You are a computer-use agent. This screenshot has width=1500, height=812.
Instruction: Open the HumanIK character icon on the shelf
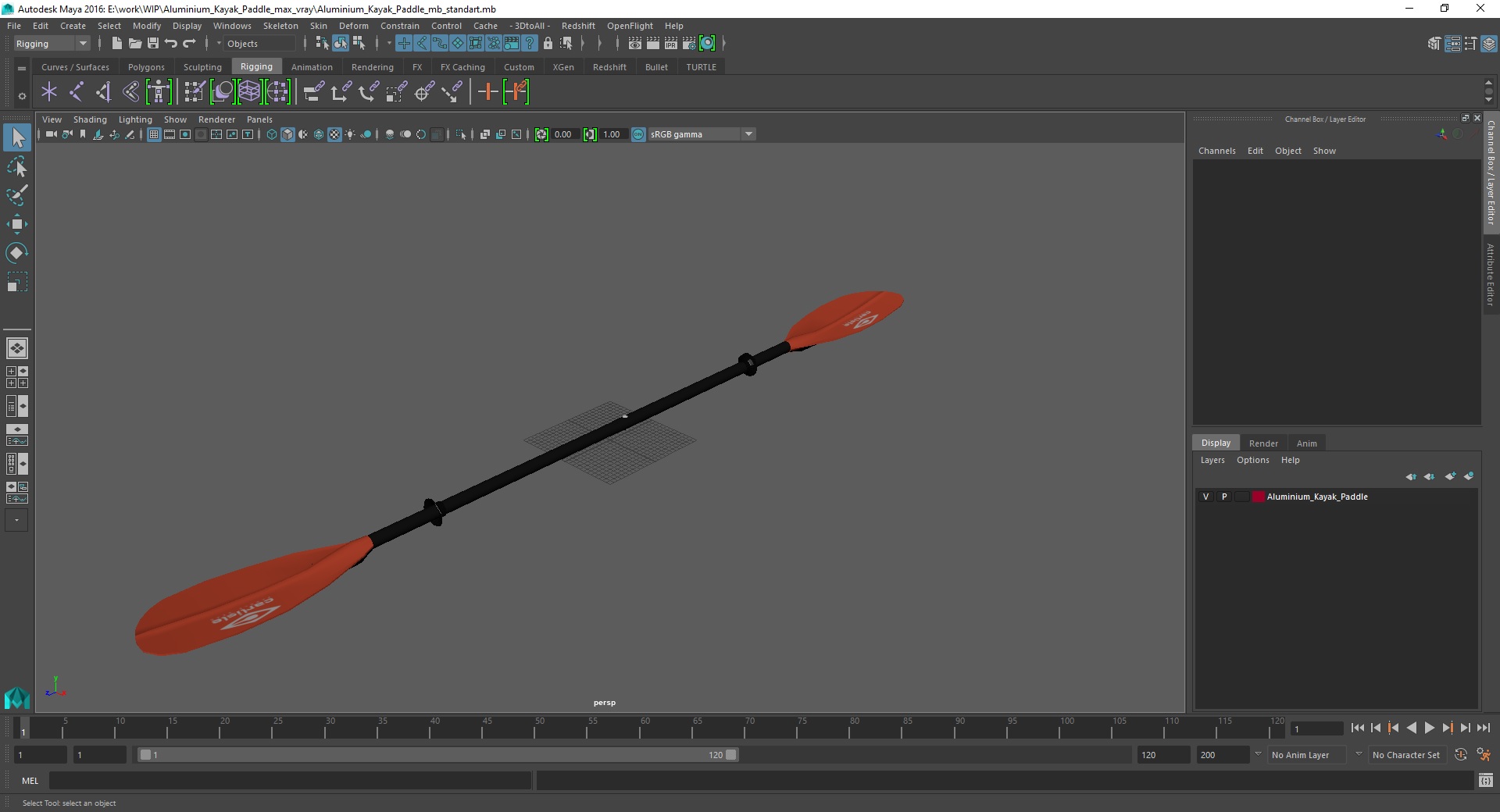coord(159,92)
